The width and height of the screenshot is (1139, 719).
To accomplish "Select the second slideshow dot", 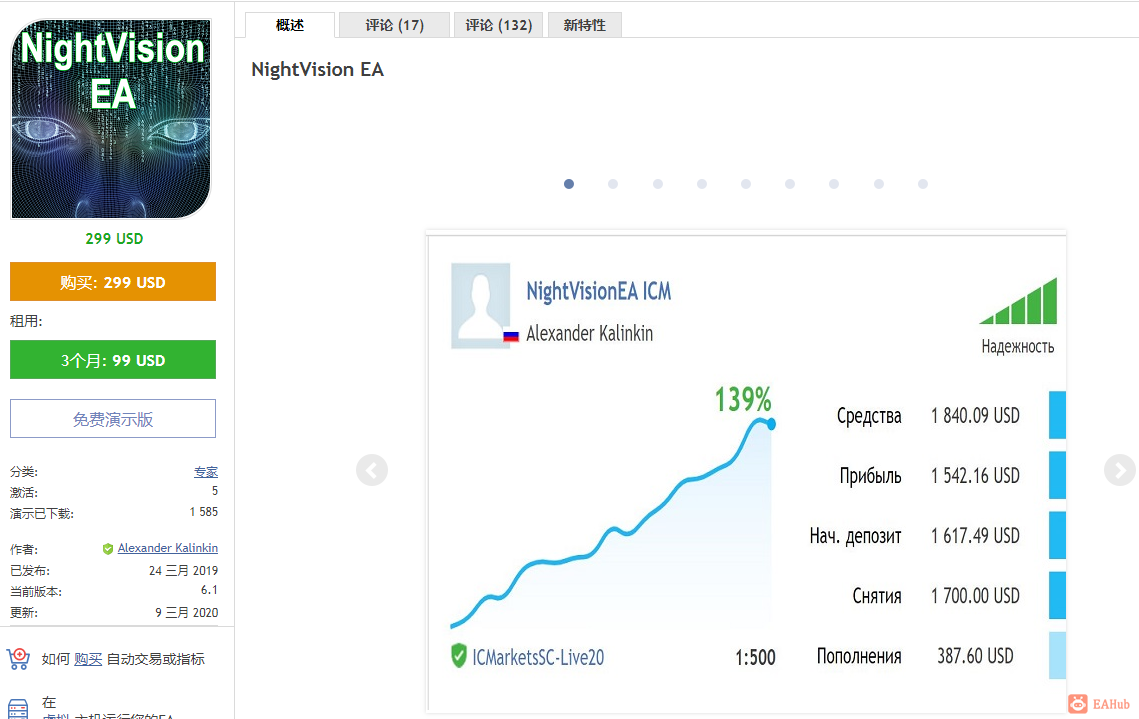I will (613, 184).
